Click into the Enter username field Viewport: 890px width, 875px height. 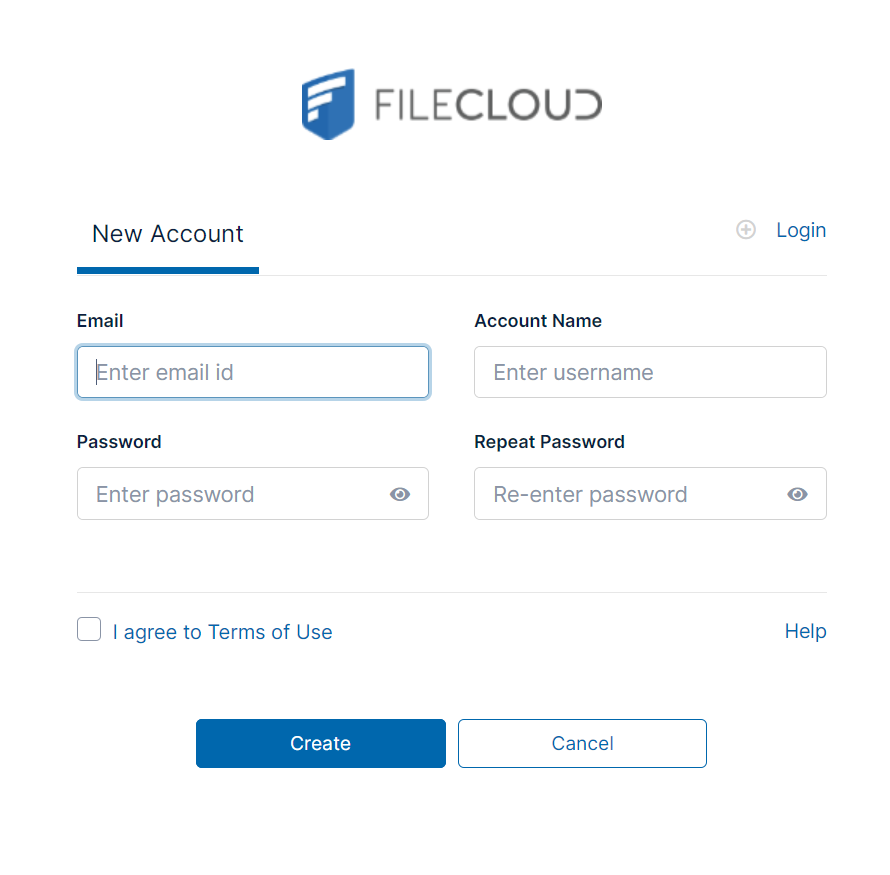click(x=650, y=373)
